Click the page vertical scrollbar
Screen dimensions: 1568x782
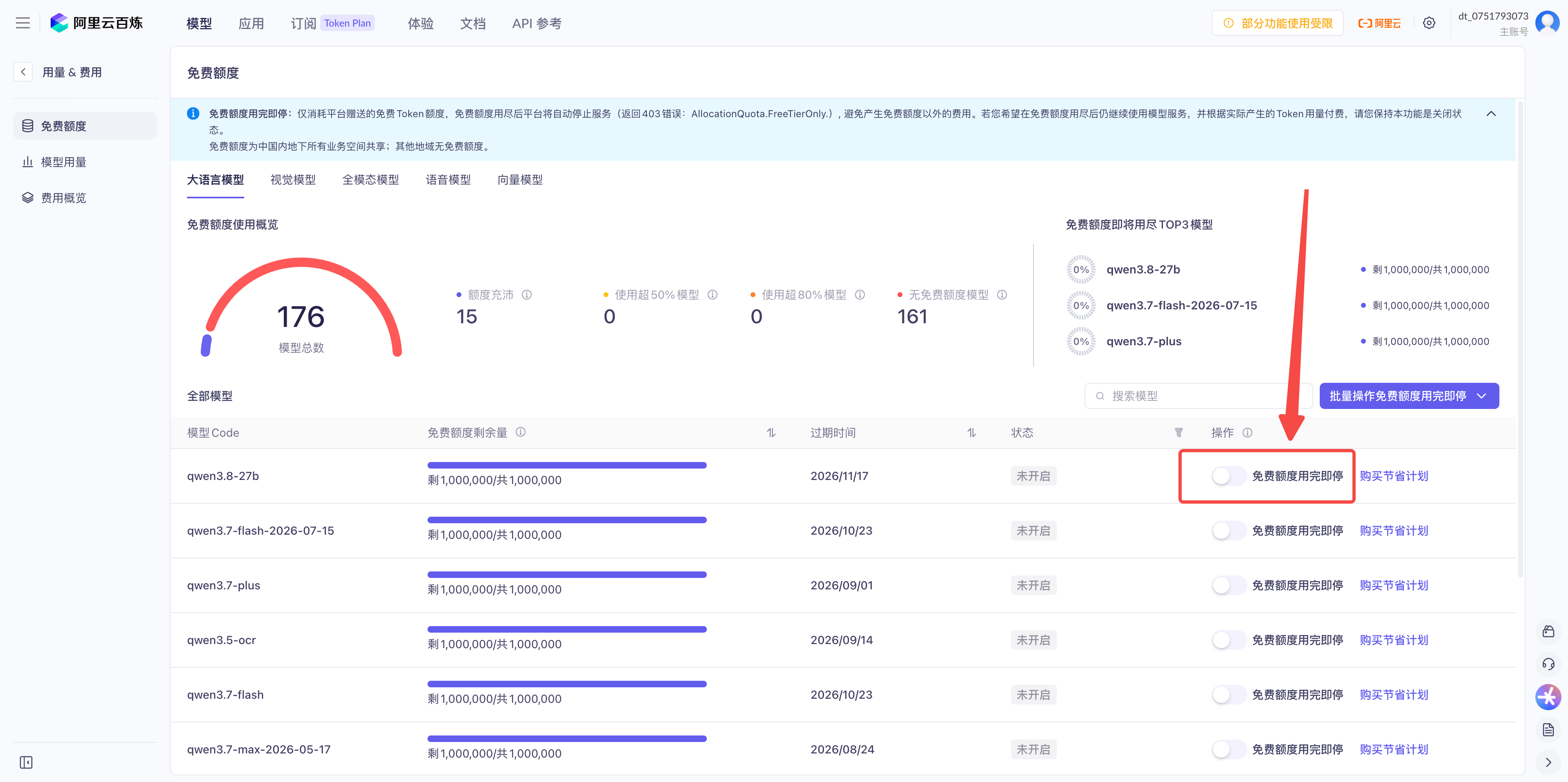tap(1520, 338)
